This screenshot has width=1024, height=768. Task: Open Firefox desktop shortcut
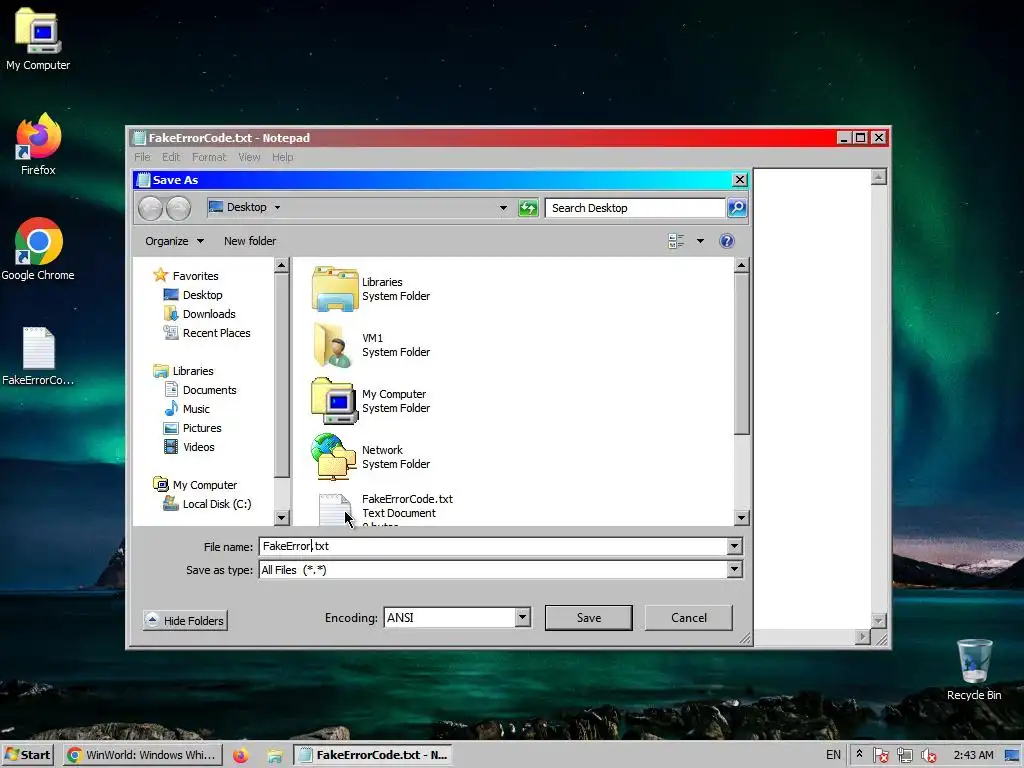[38, 136]
